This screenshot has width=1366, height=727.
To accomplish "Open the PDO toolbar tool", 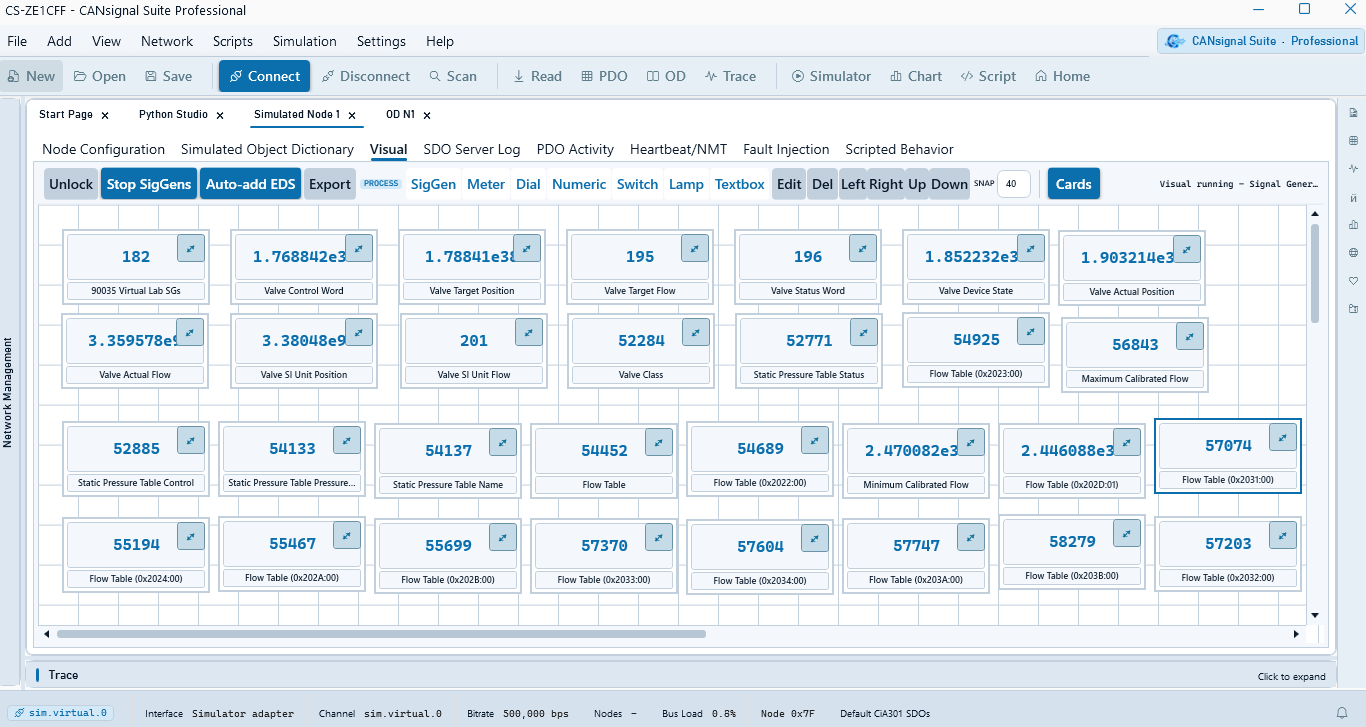I will tap(603, 76).
